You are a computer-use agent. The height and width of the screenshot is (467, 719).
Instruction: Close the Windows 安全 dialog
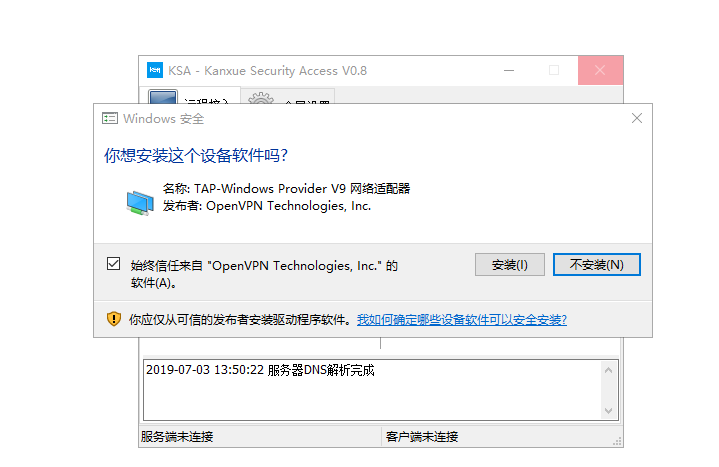pos(636,118)
